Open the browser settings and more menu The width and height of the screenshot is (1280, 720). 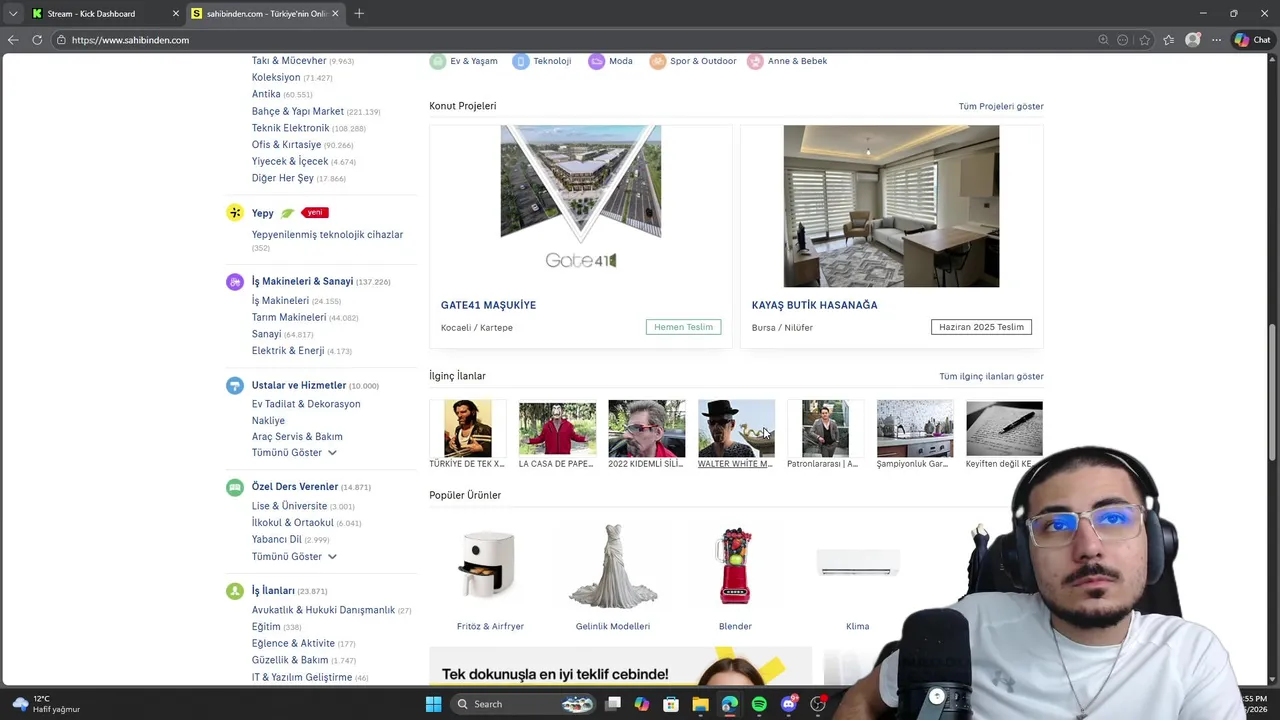(x=1216, y=40)
